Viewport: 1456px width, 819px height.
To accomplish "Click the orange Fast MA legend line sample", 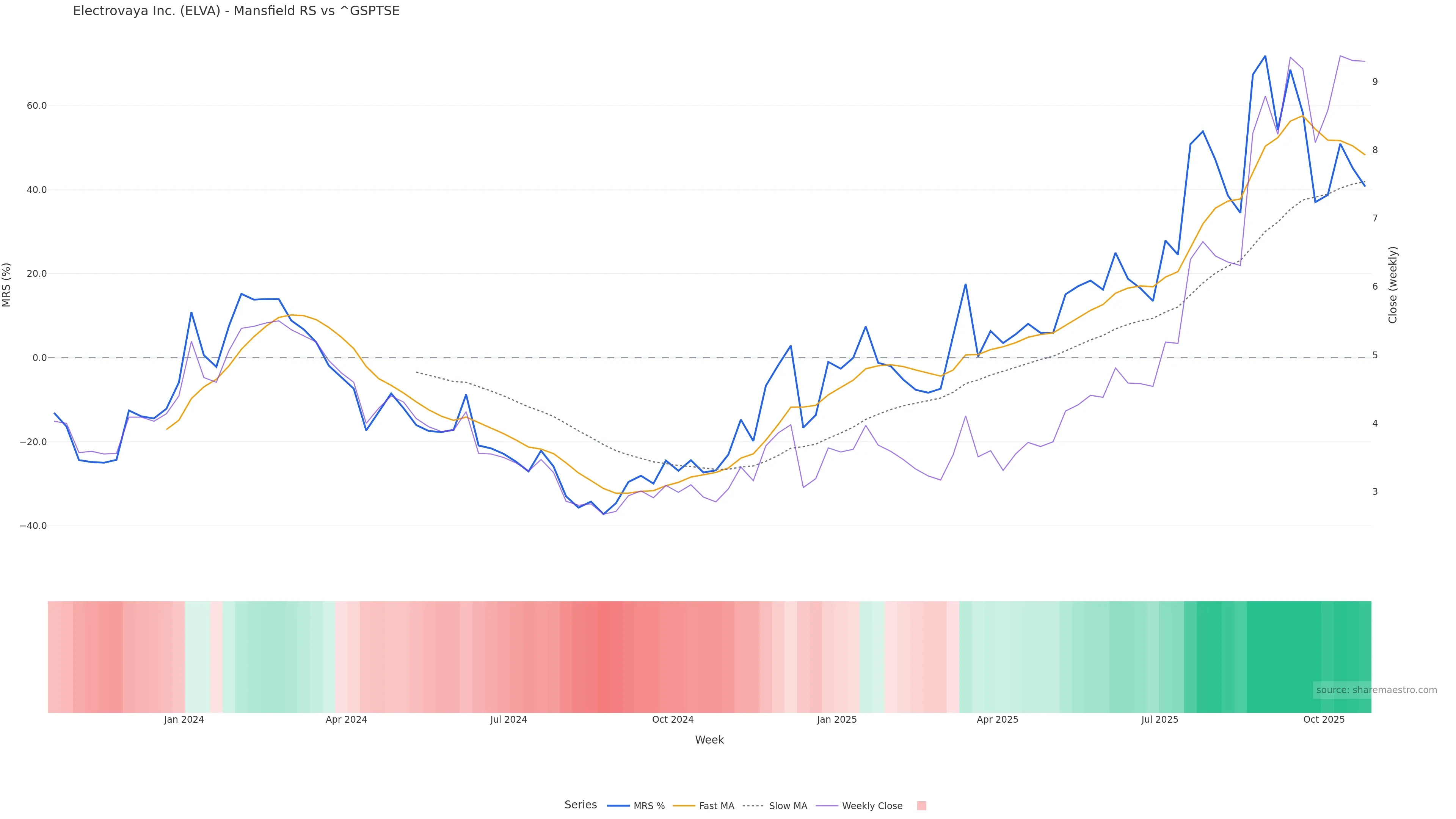I will (x=684, y=805).
